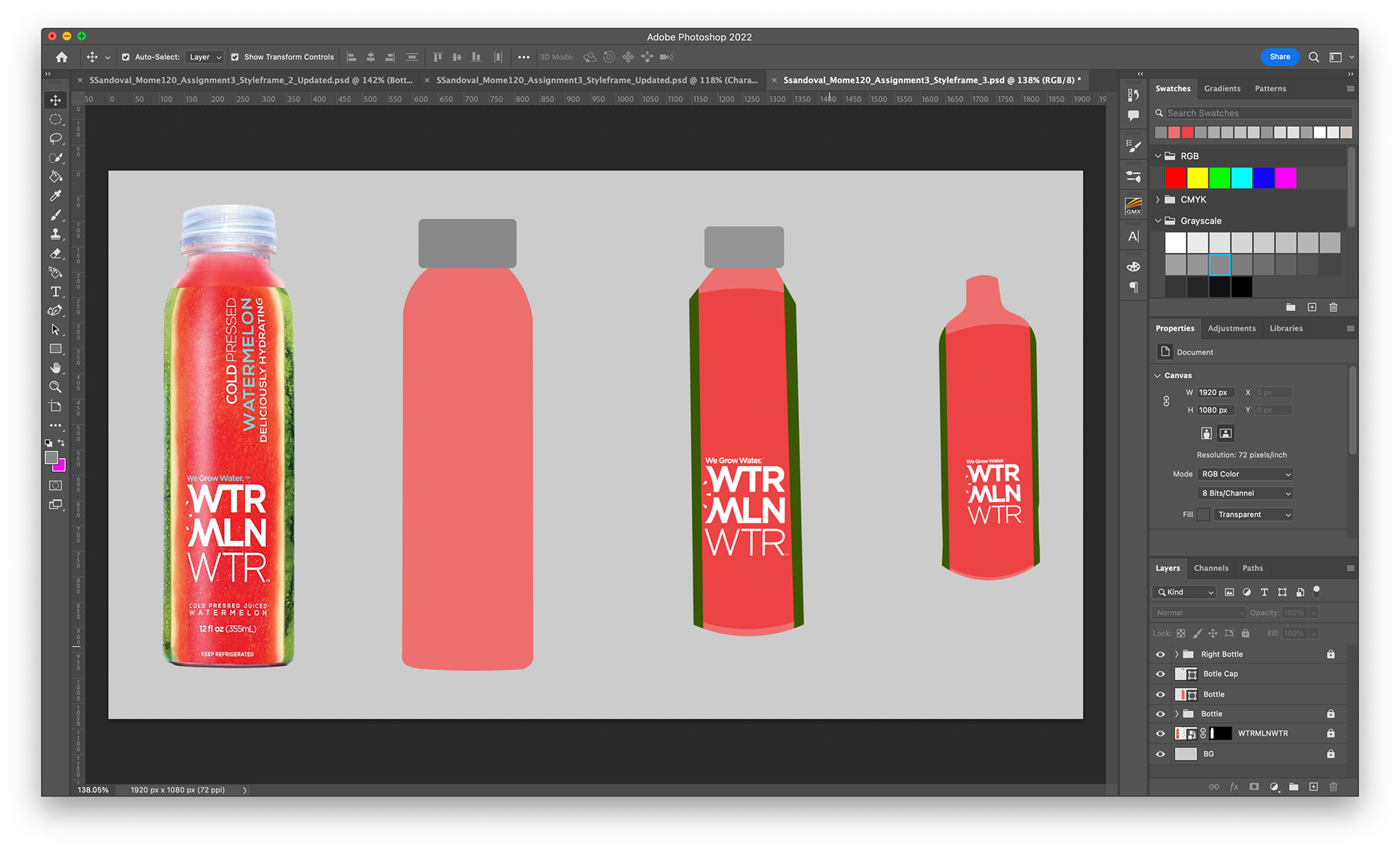Screen dimensions: 1400x851
Task: Toggle lock on Right Bottle group
Action: 1331,654
